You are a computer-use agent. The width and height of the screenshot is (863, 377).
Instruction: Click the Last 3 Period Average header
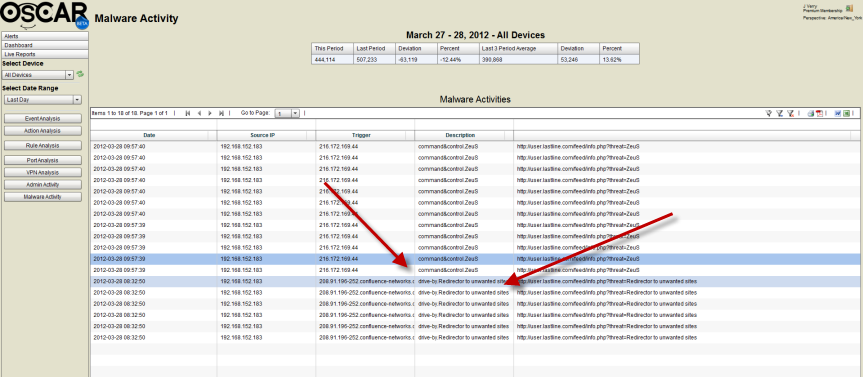[517, 48]
